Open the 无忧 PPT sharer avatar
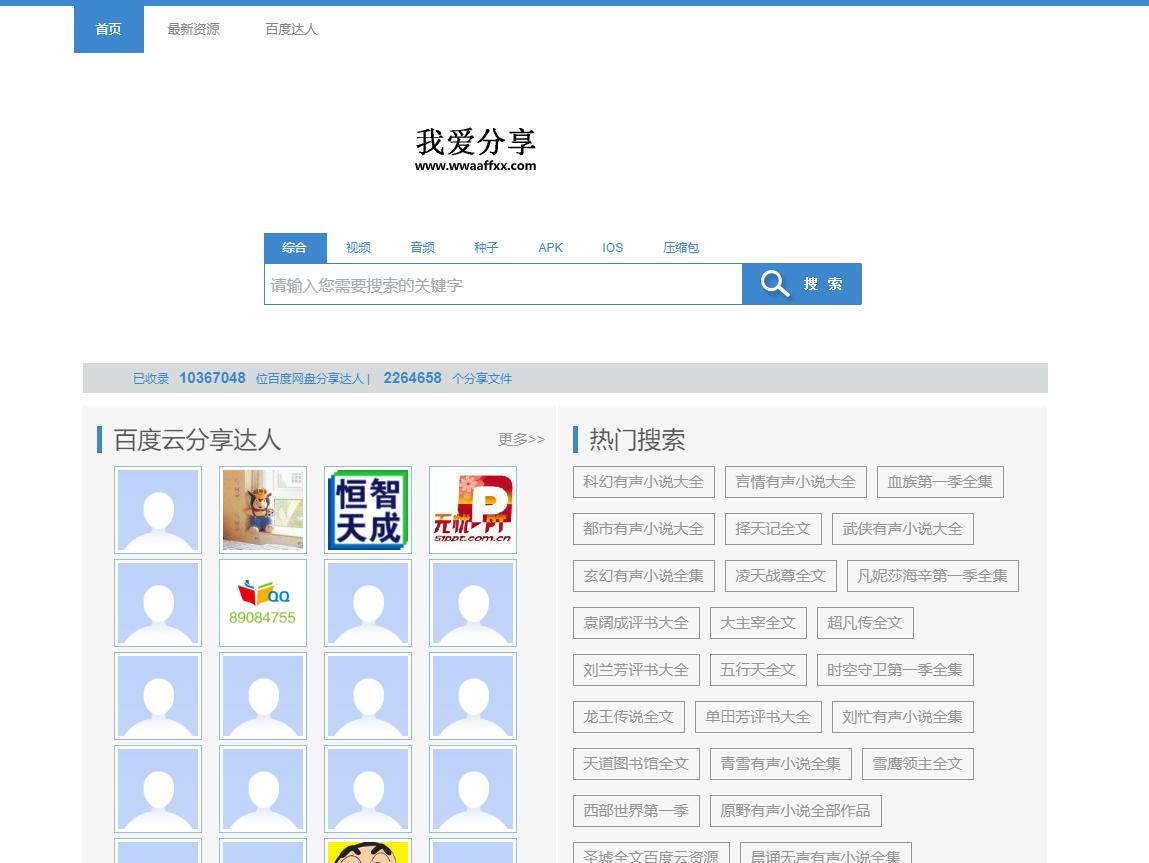Image resolution: width=1149 pixels, height=863 pixels. point(472,510)
